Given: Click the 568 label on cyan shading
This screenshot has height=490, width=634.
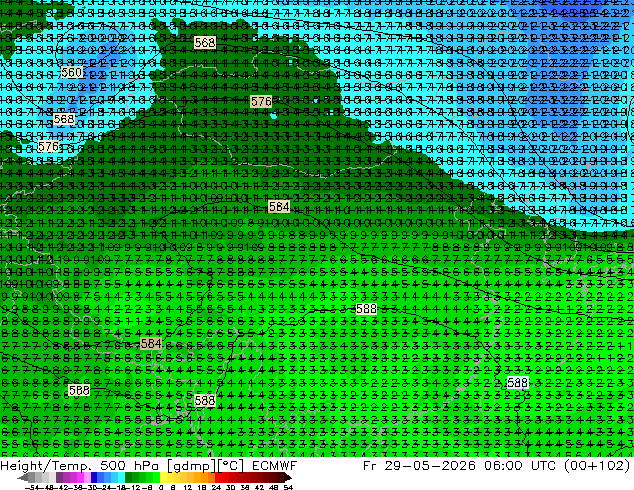Looking at the screenshot, I should coord(64,119).
